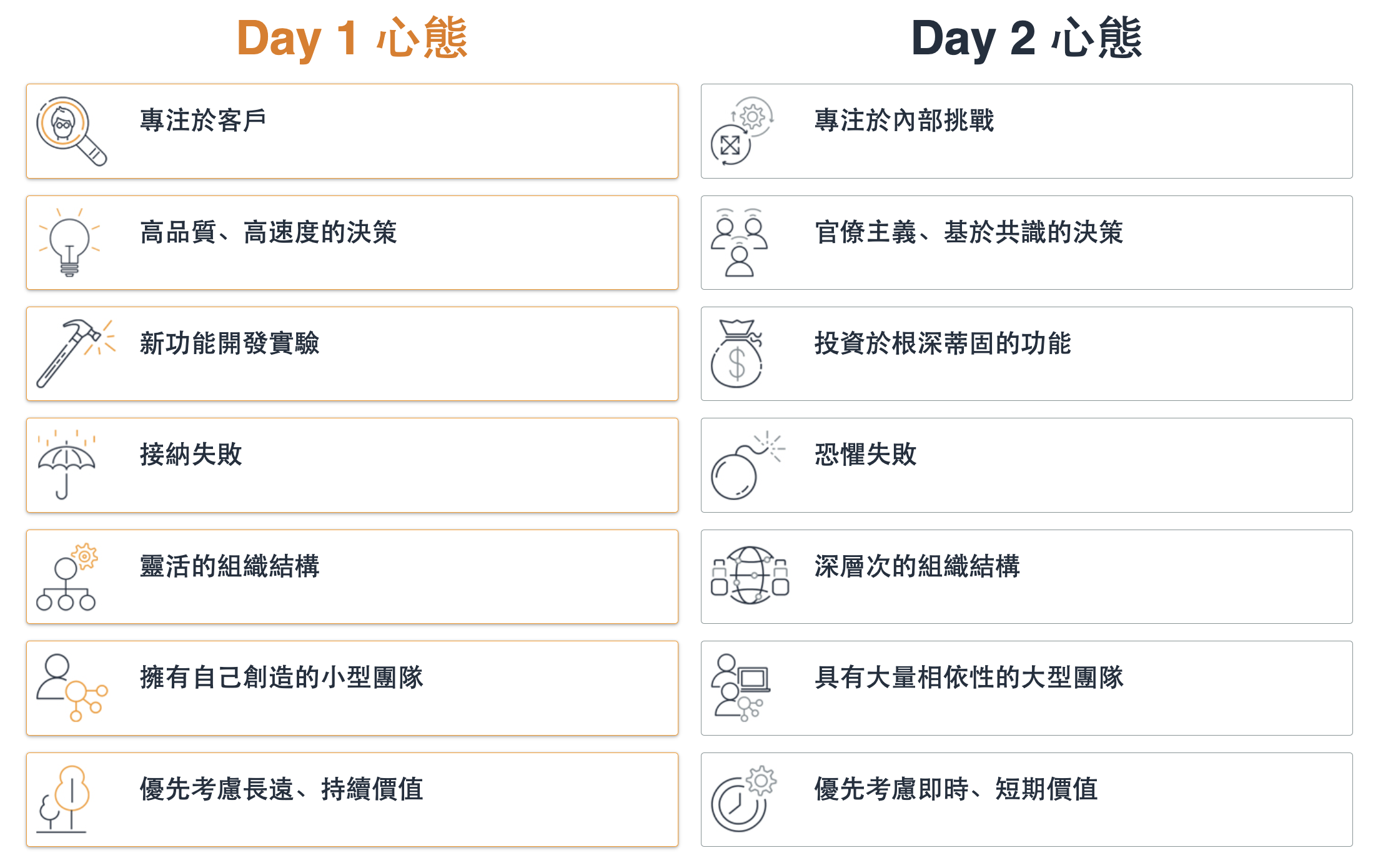Click the person with small network icon
Screen dimensions: 1373x868
pos(72,688)
